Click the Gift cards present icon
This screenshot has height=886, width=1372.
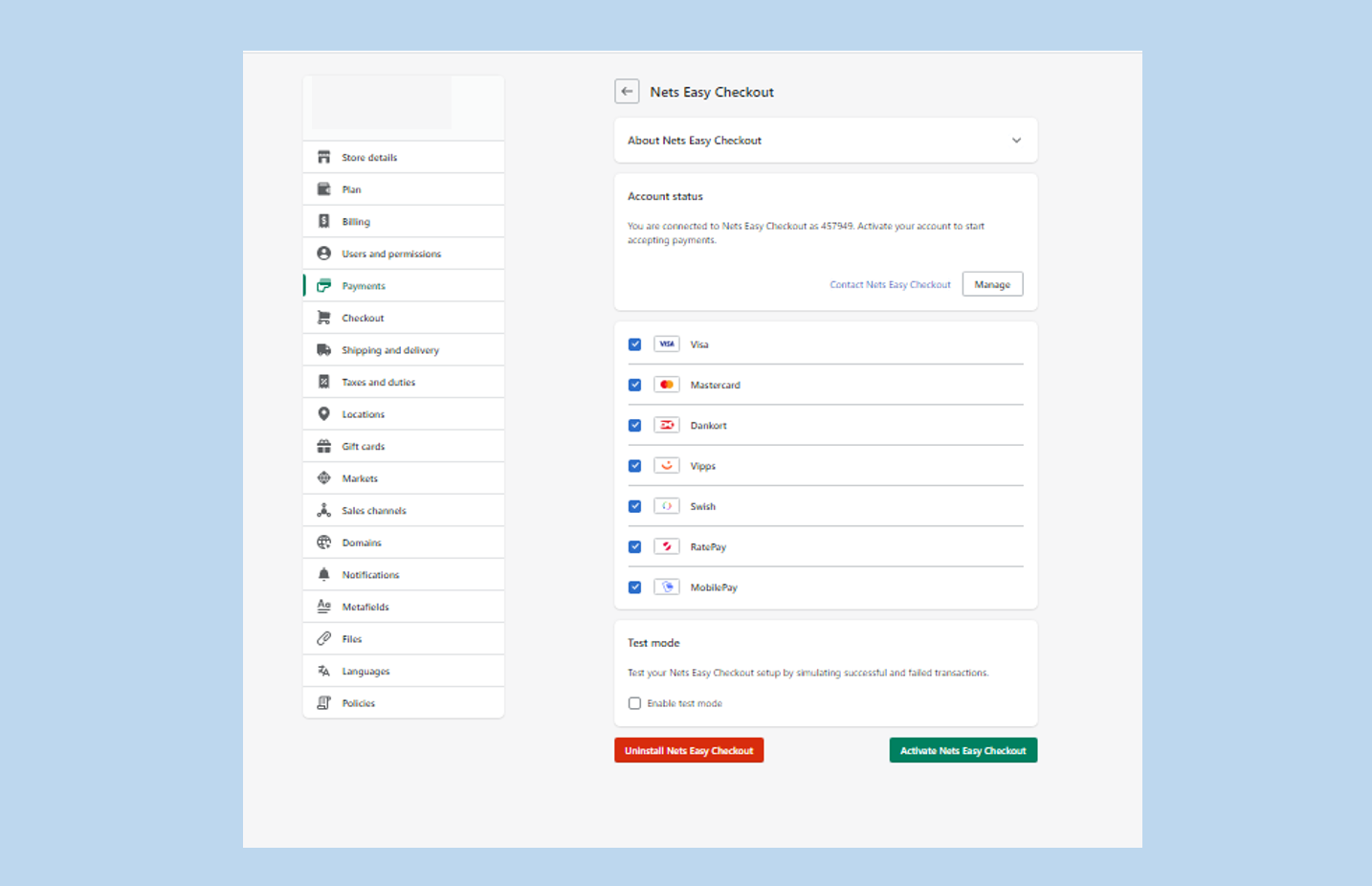324,446
